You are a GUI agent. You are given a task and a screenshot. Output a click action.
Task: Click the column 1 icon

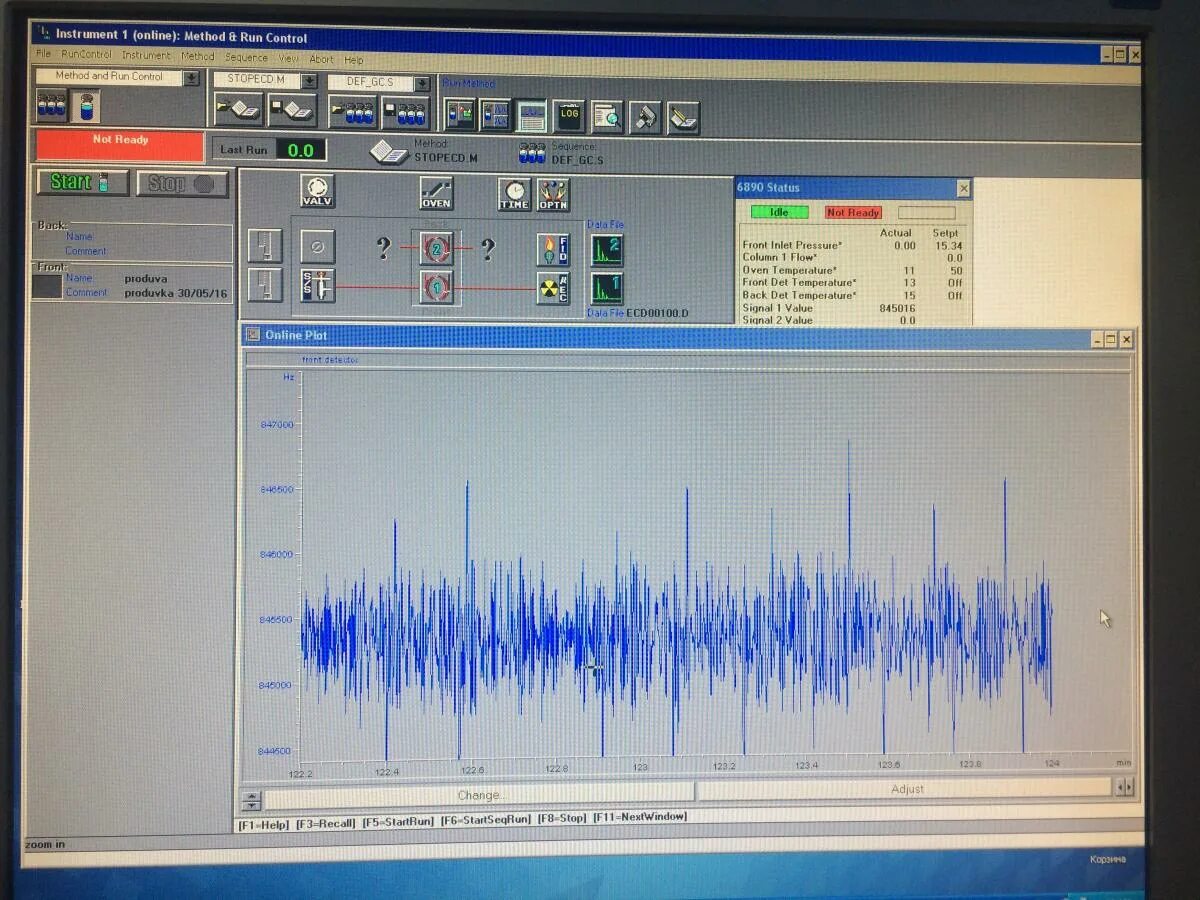436,287
